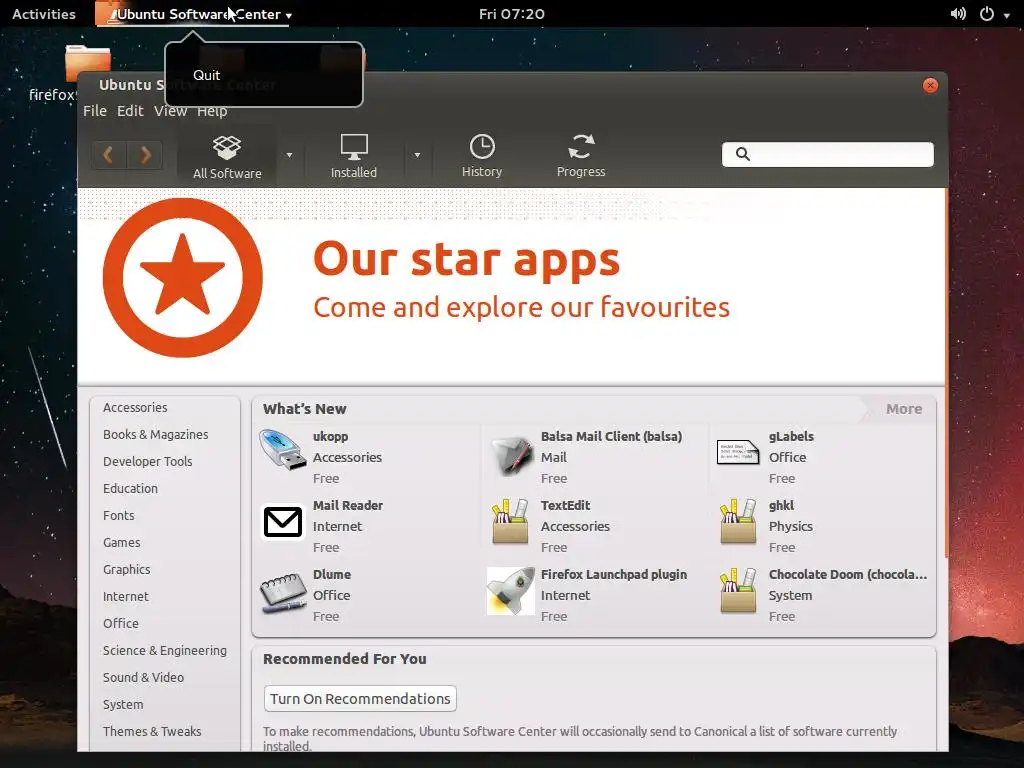Click the Firefox Launchpad plugin rocket icon
The image size is (1024, 768).
511,591
